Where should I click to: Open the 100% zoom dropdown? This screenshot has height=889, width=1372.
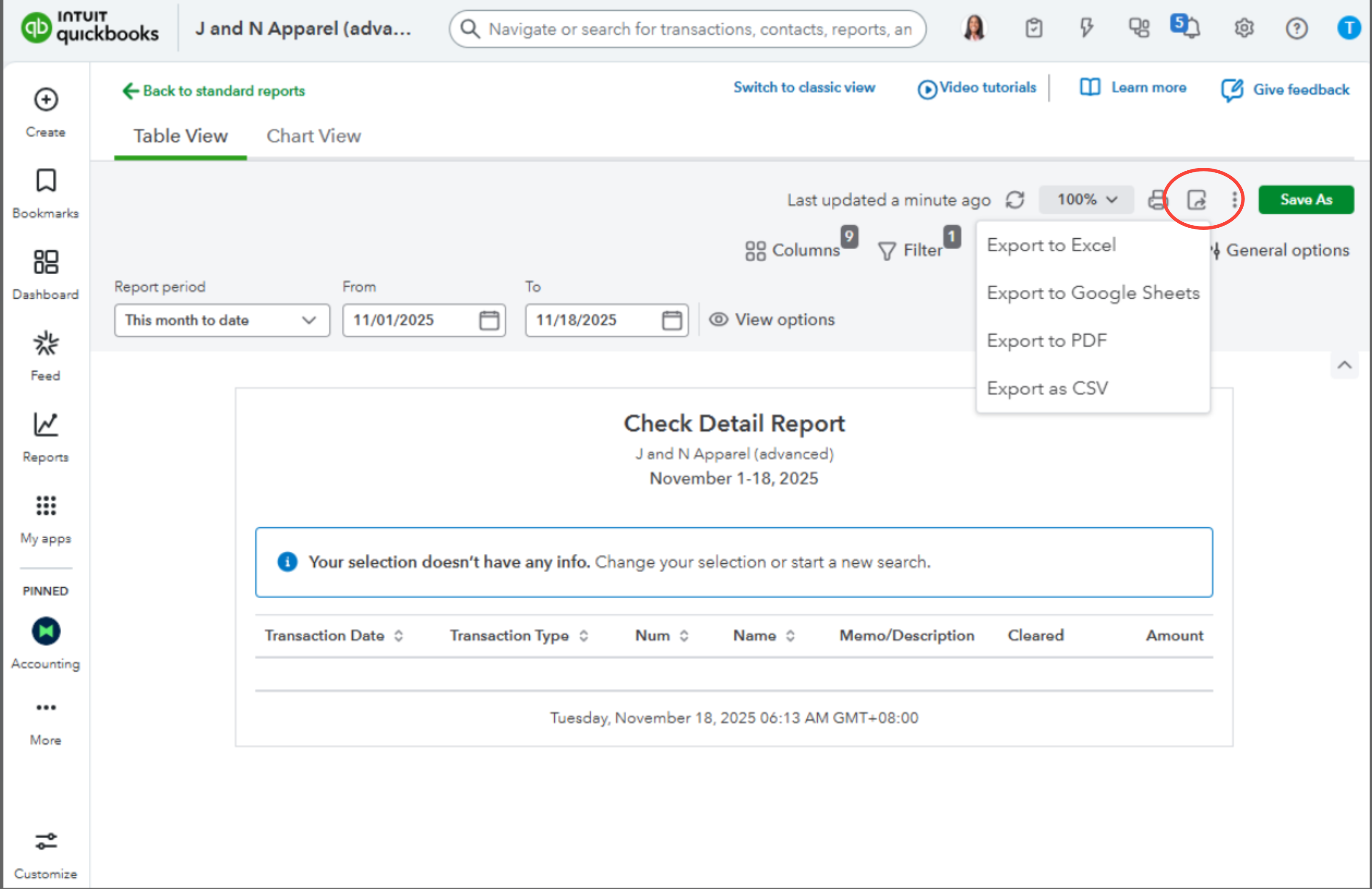tap(1086, 200)
